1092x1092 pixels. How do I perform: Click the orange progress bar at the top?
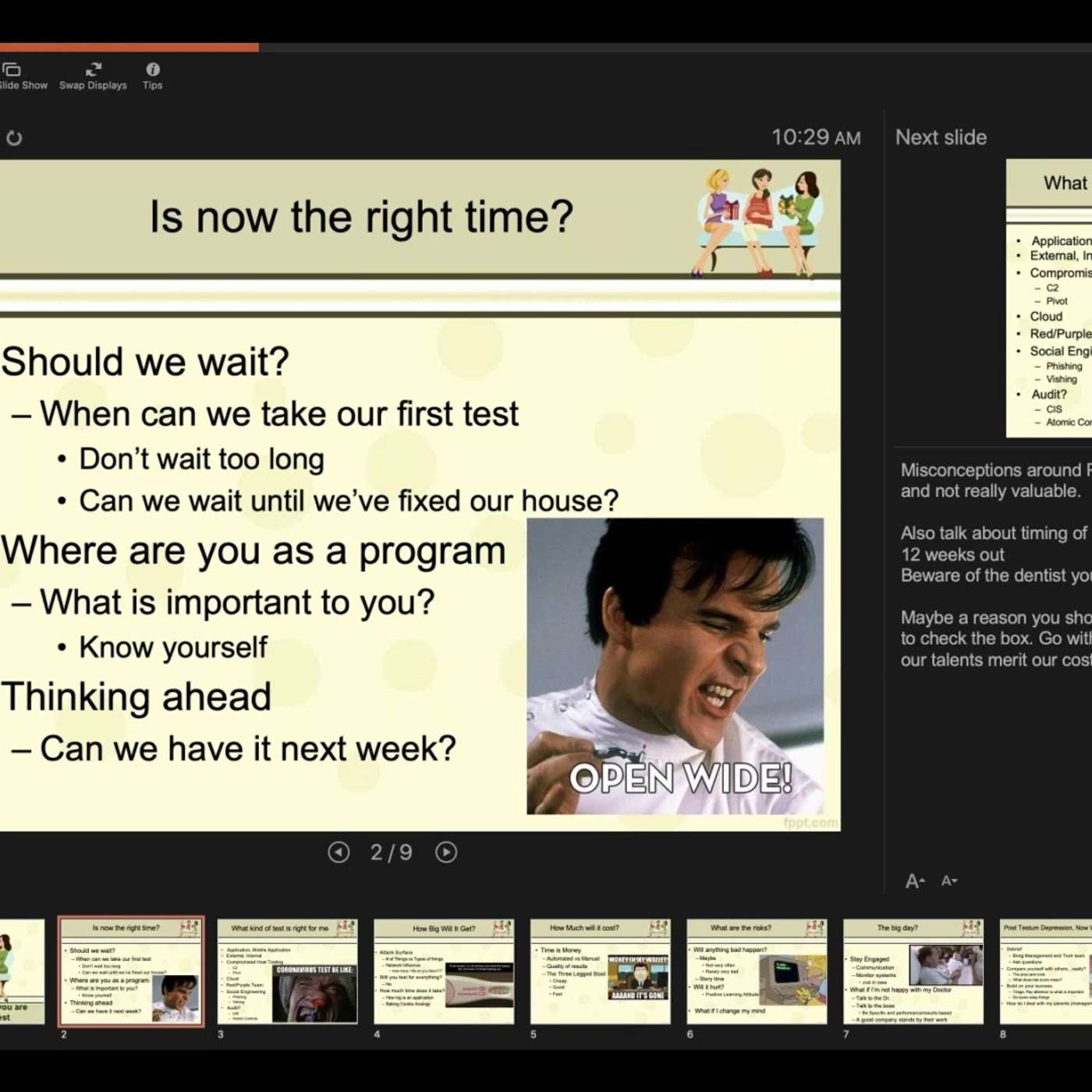129,47
